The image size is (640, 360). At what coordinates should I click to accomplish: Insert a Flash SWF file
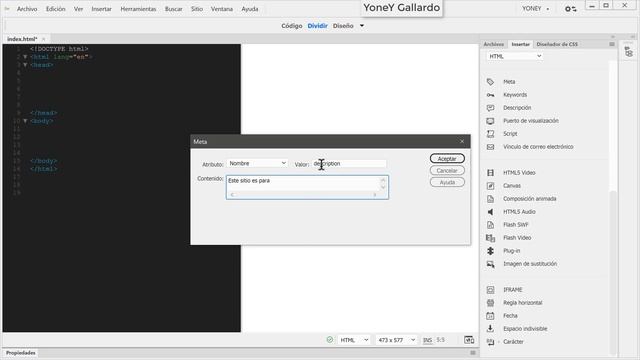point(516,225)
